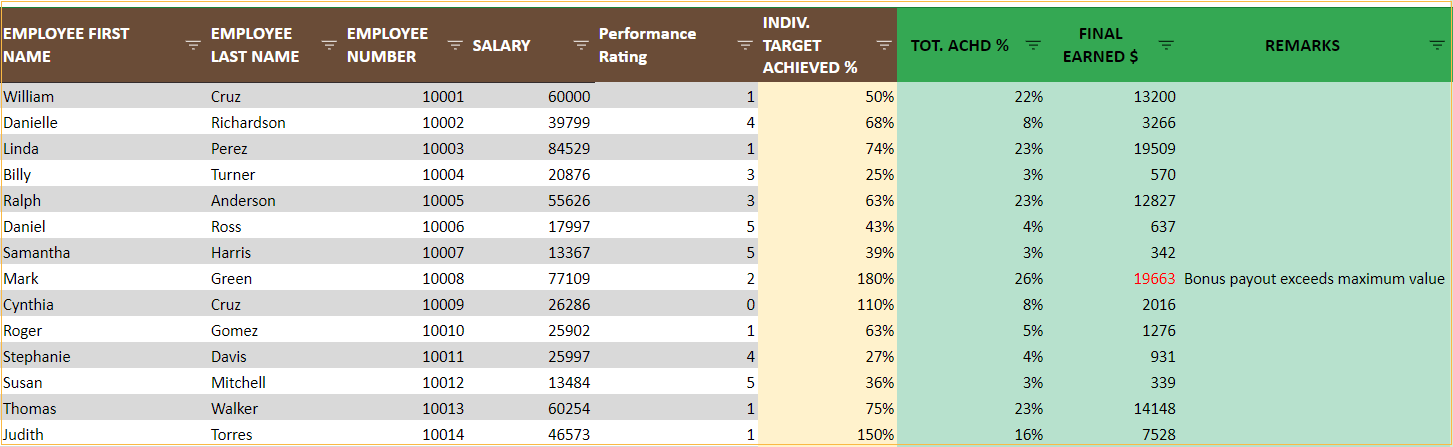Click the cell containing William

(x=104, y=97)
